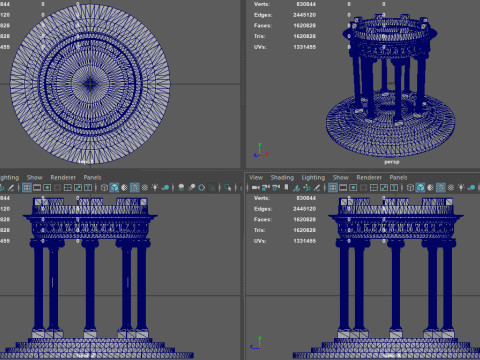480x360 pixels.
Task: Open Renderer menu of bottom-left panel
Action: 63,177
